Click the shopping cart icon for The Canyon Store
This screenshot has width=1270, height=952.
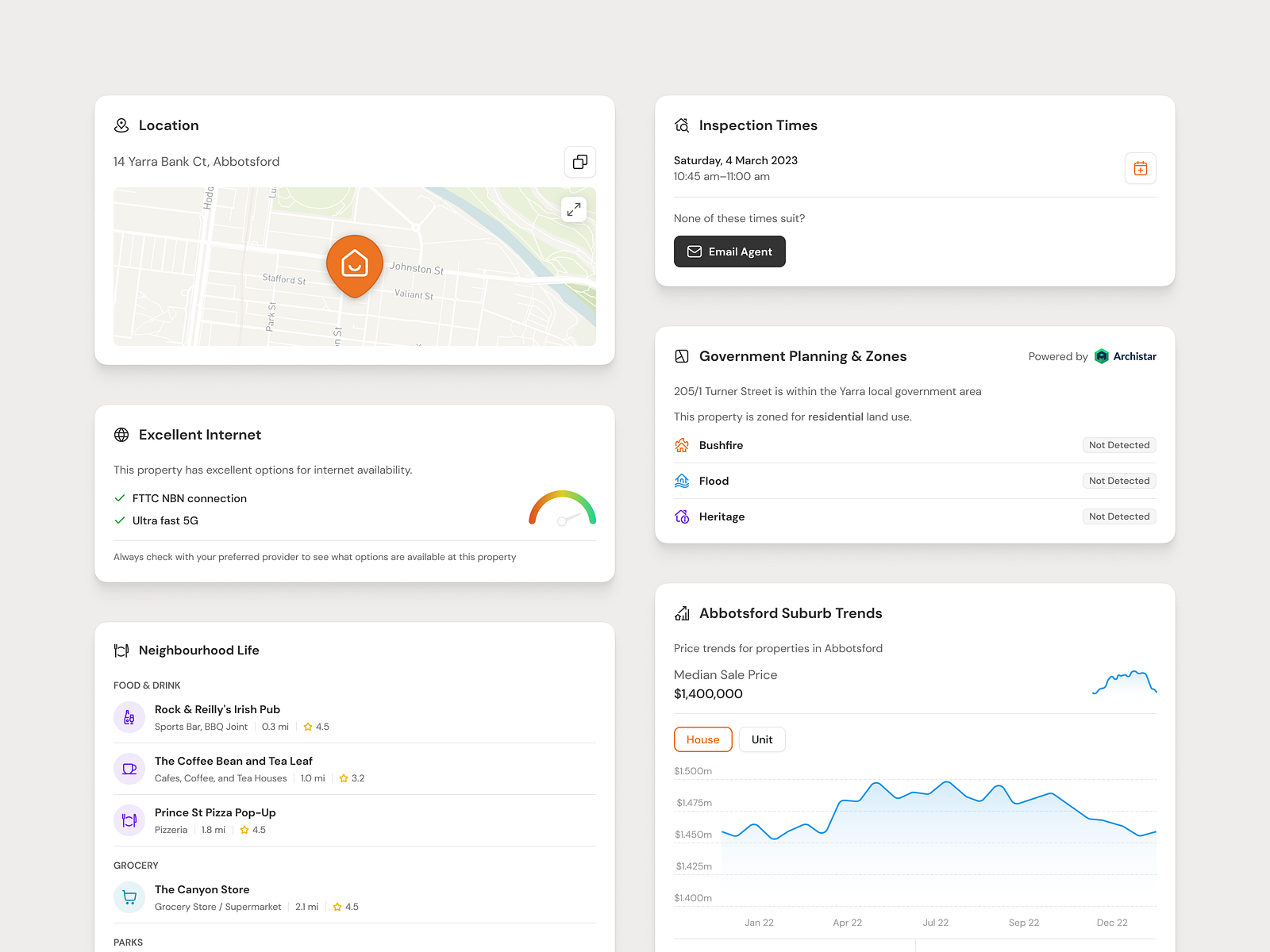tap(129, 896)
